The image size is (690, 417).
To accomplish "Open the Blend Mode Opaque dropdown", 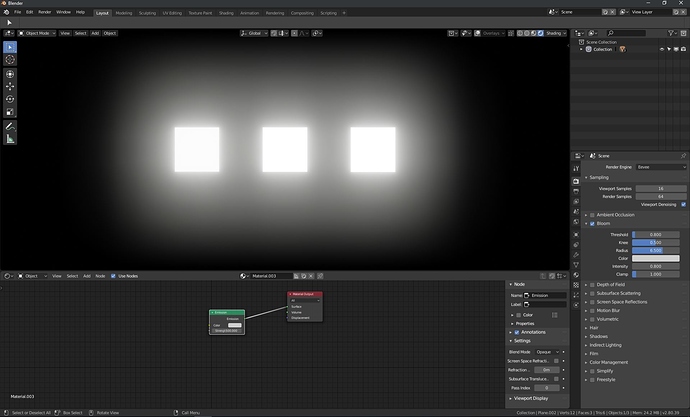I will pos(547,352).
